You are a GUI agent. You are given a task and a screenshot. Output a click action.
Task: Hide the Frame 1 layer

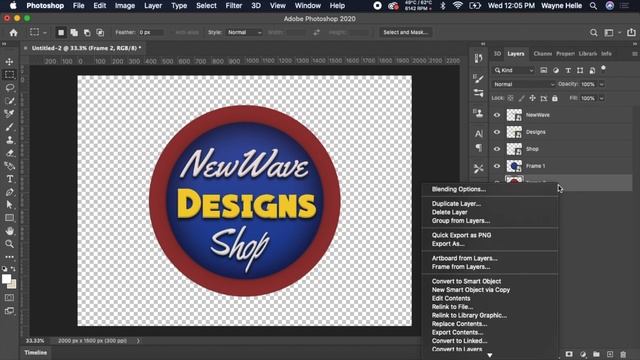(x=497, y=166)
